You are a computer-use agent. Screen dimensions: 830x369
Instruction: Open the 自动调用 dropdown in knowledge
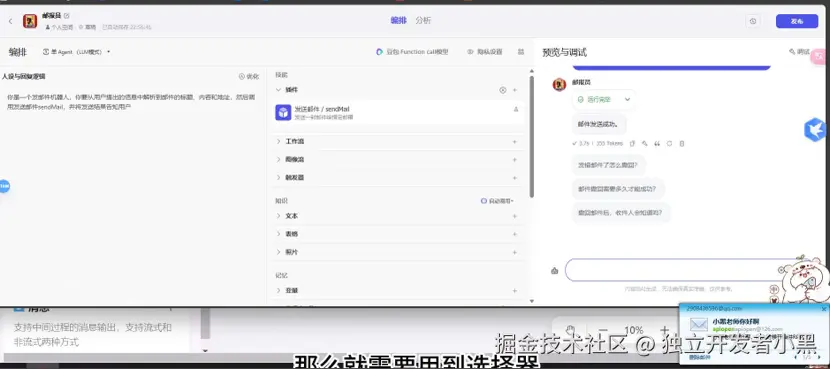point(497,201)
